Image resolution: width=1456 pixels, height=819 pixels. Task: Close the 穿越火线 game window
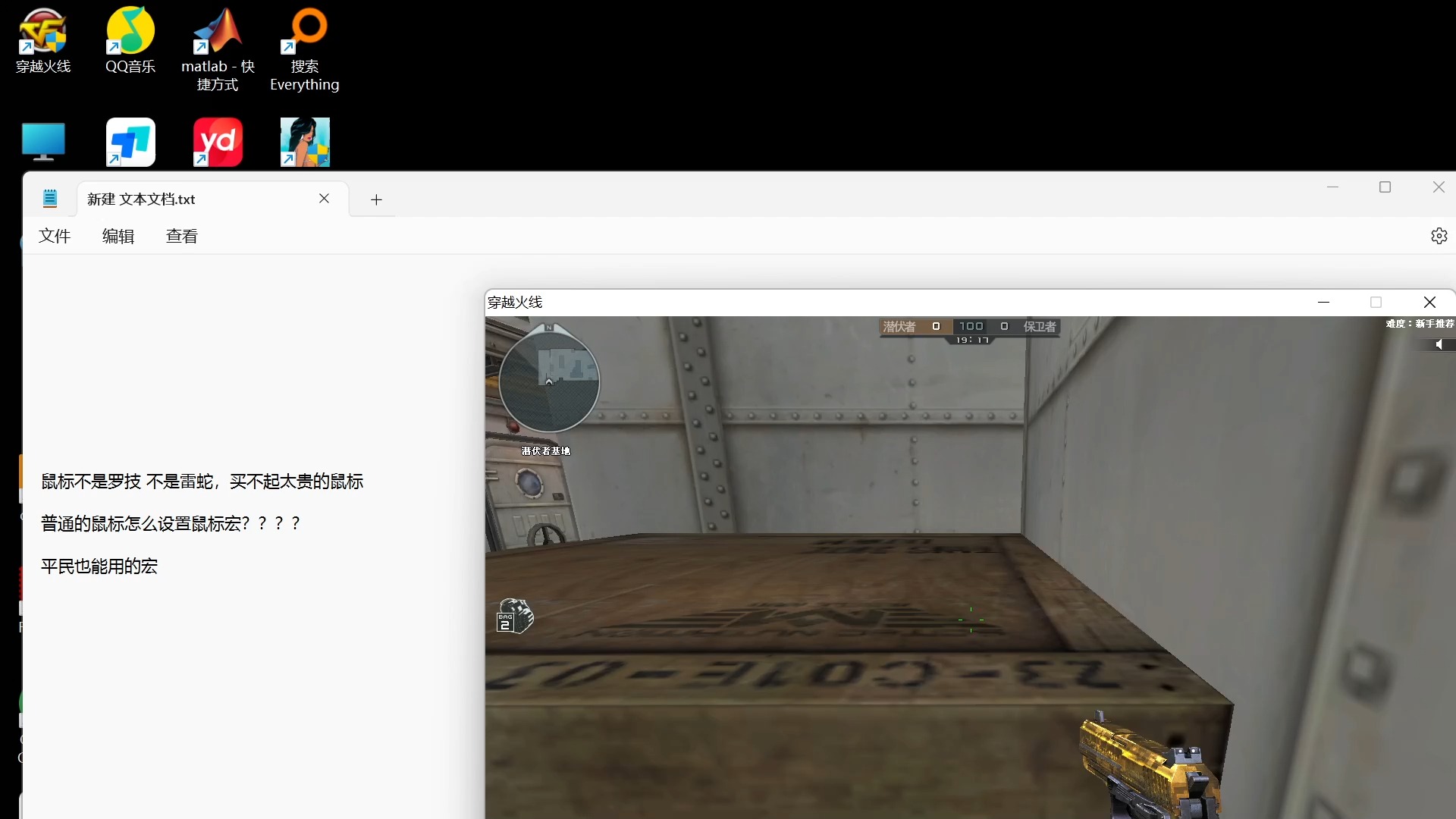coord(1429,302)
